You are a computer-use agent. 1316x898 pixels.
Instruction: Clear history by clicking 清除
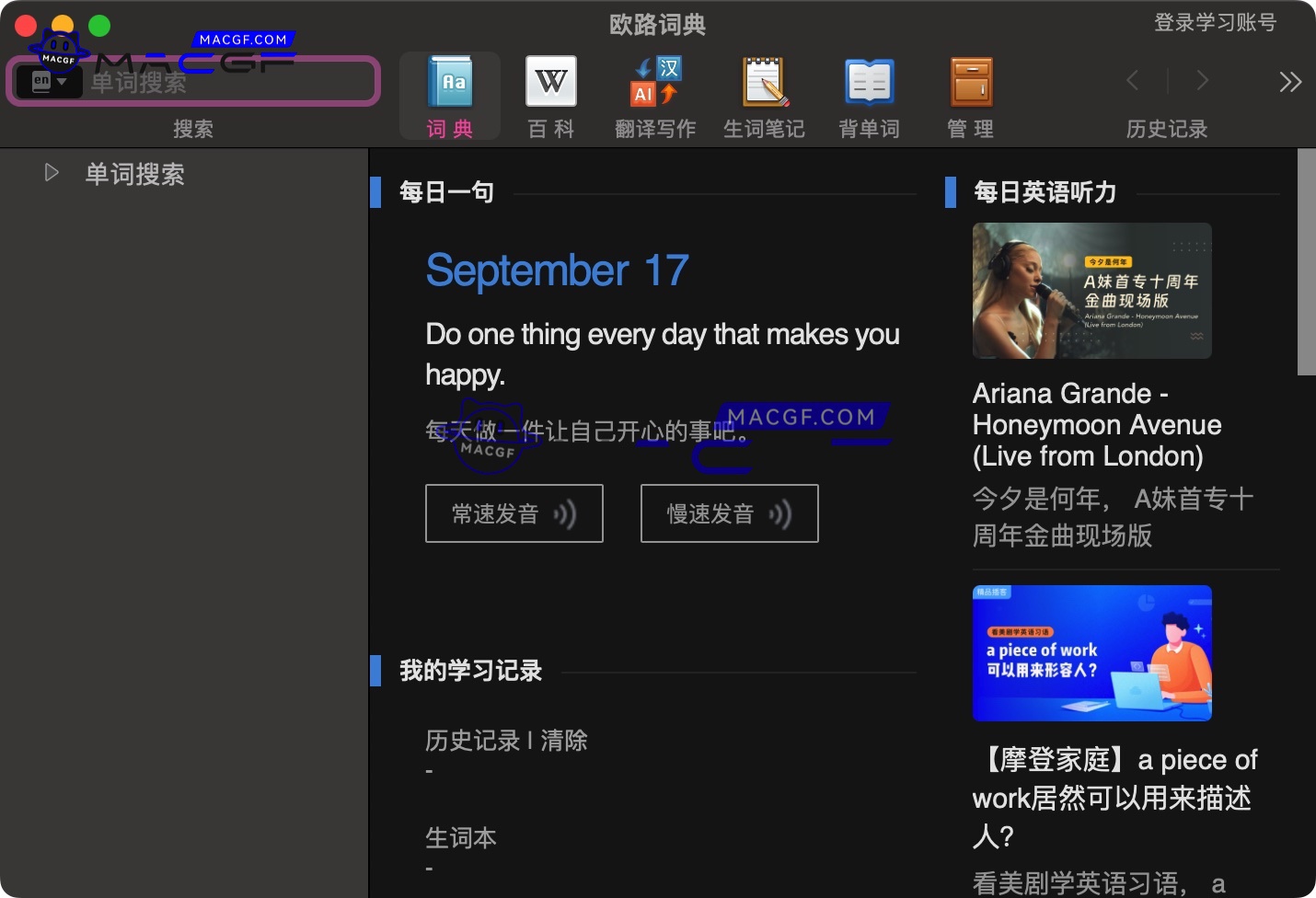(x=563, y=740)
